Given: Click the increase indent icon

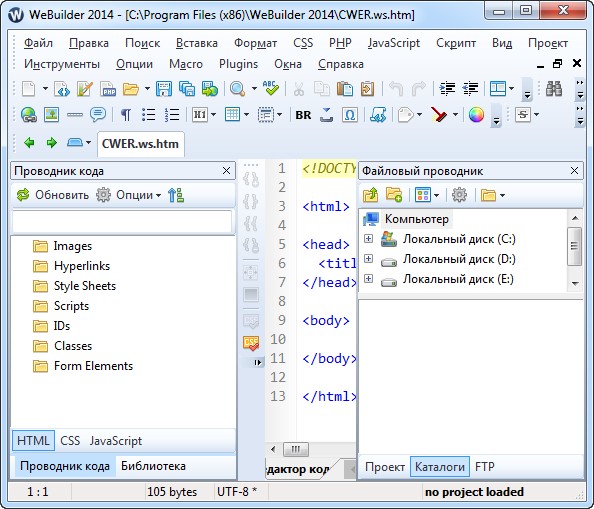Looking at the screenshot, I should (447, 89).
